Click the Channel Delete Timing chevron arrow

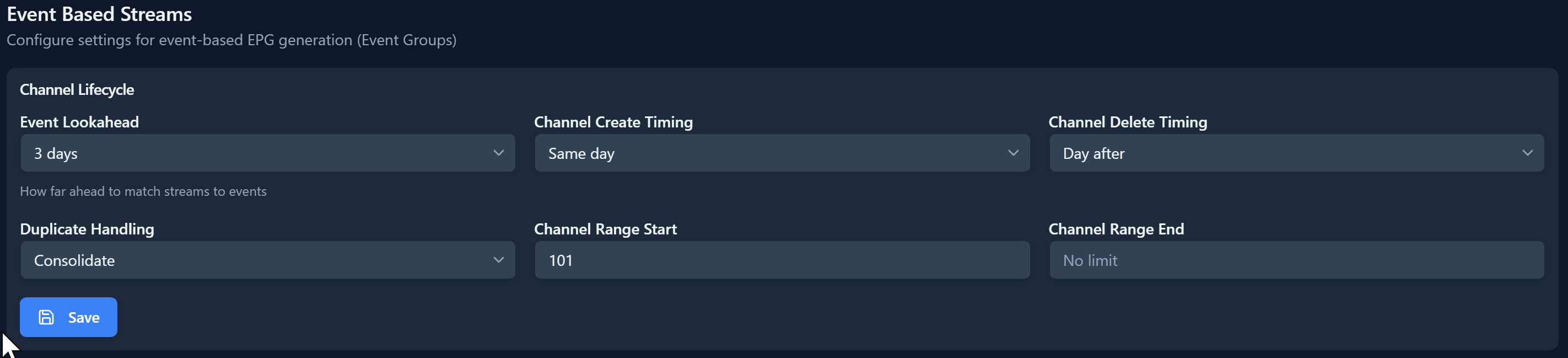pos(1527,153)
